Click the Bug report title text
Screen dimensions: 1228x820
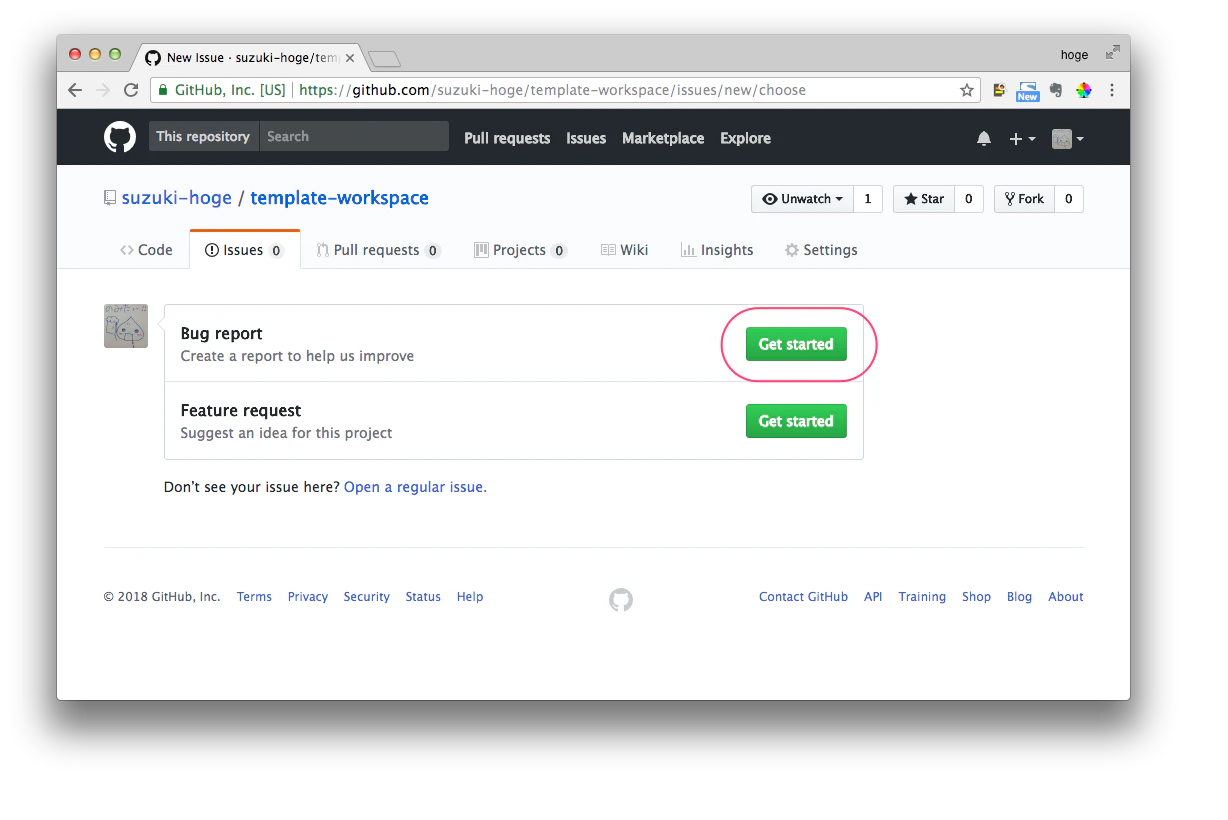coord(222,334)
